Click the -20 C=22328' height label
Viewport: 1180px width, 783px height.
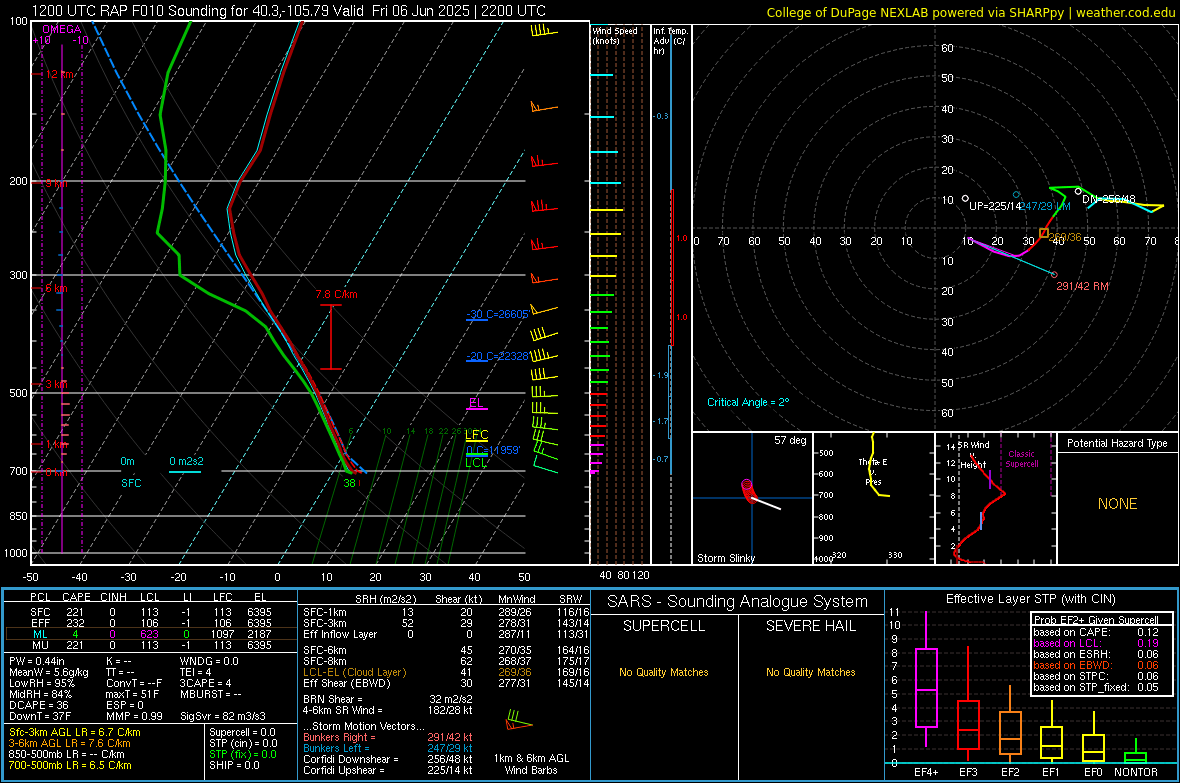(497, 356)
